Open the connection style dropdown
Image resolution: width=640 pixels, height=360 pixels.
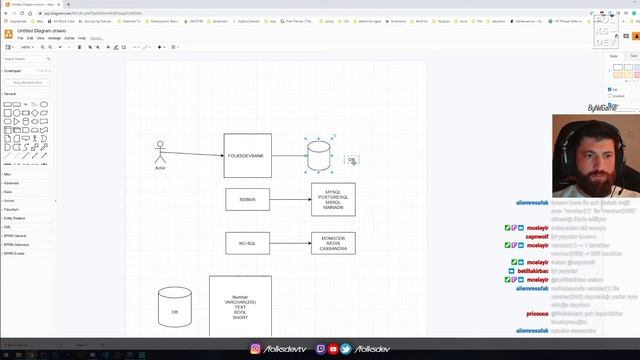136,47
